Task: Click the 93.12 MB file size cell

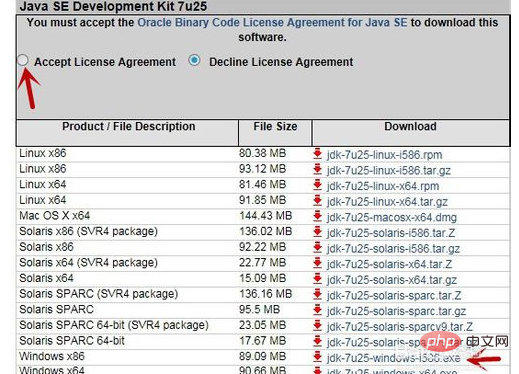Action: click(x=262, y=169)
